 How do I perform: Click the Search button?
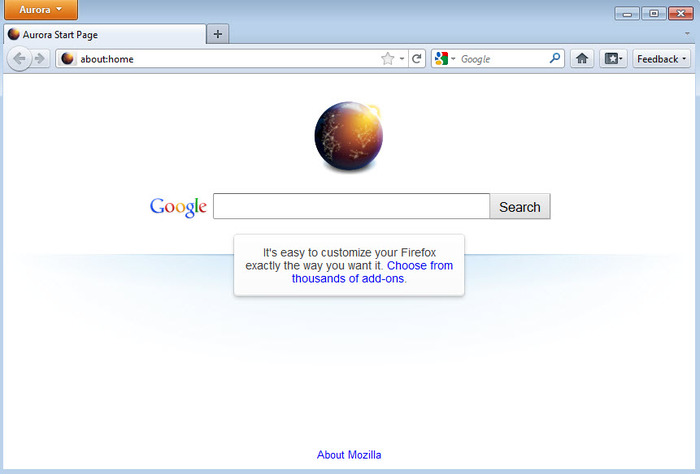[x=520, y=207]
